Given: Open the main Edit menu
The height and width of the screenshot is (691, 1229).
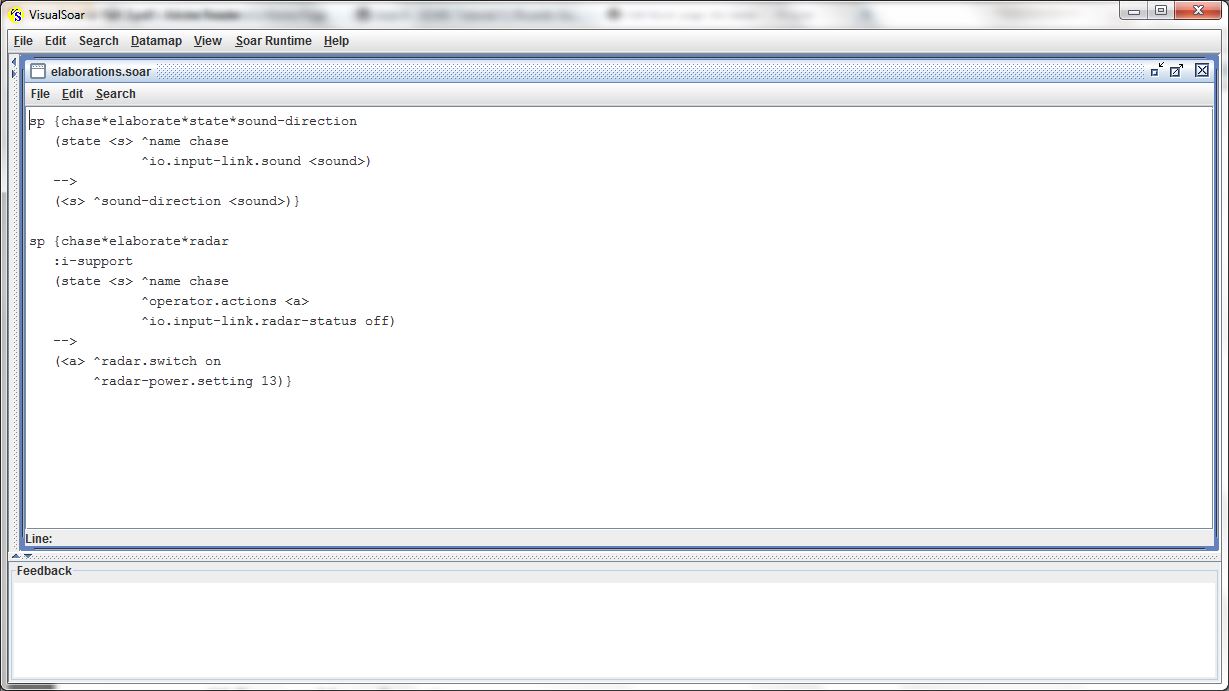Looking at the screenshot, I should click(x=55, y=41).
